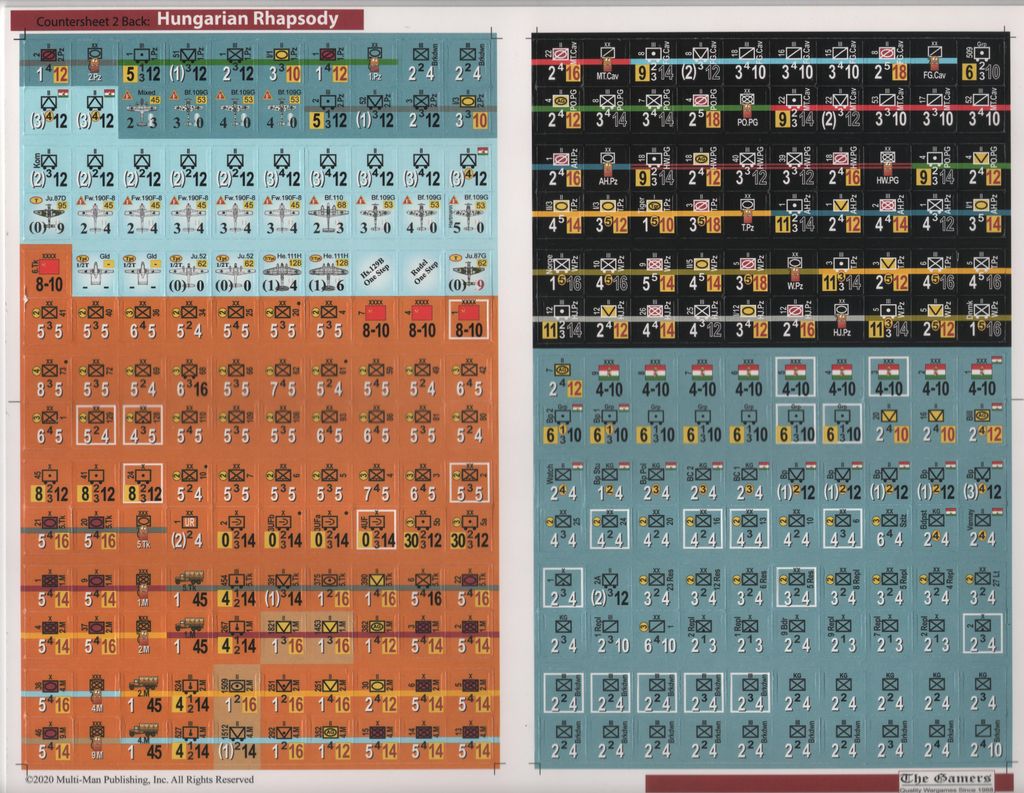Select the Rudel One Step marker
The image size is (1024, 793).
point(423,272)
